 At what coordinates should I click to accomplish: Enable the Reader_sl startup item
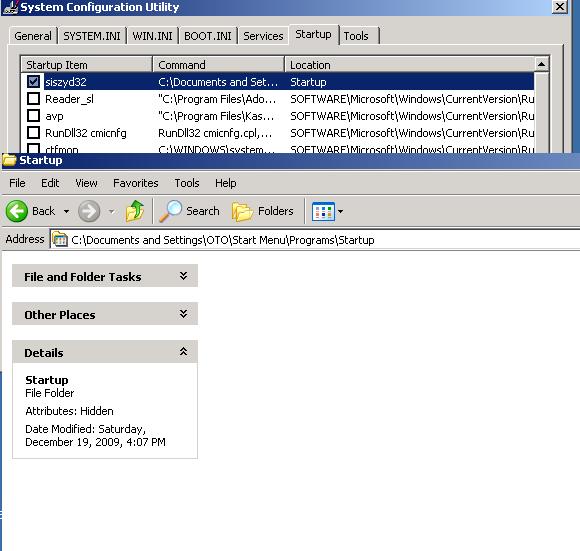(33, 98)
